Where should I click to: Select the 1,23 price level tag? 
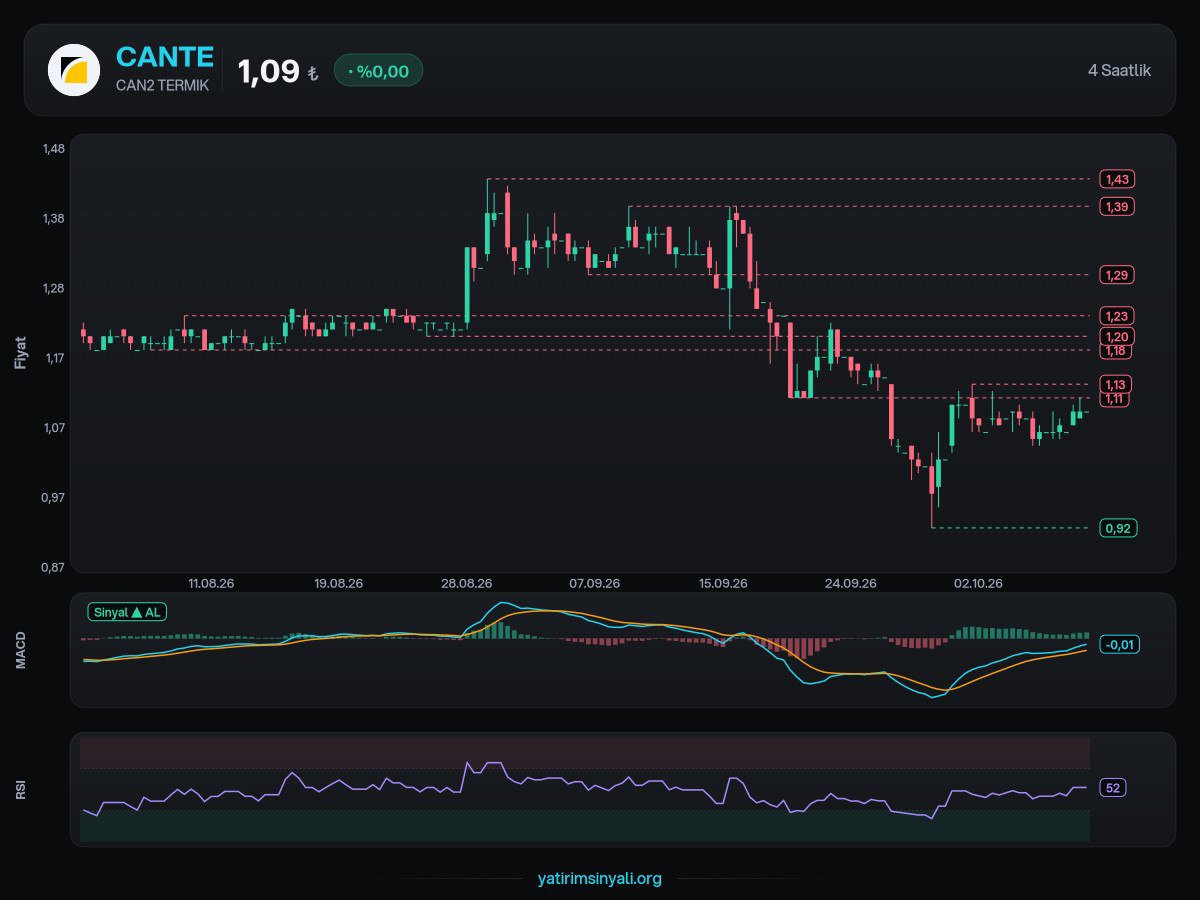pyautogui.click(x=1117, y=316)
